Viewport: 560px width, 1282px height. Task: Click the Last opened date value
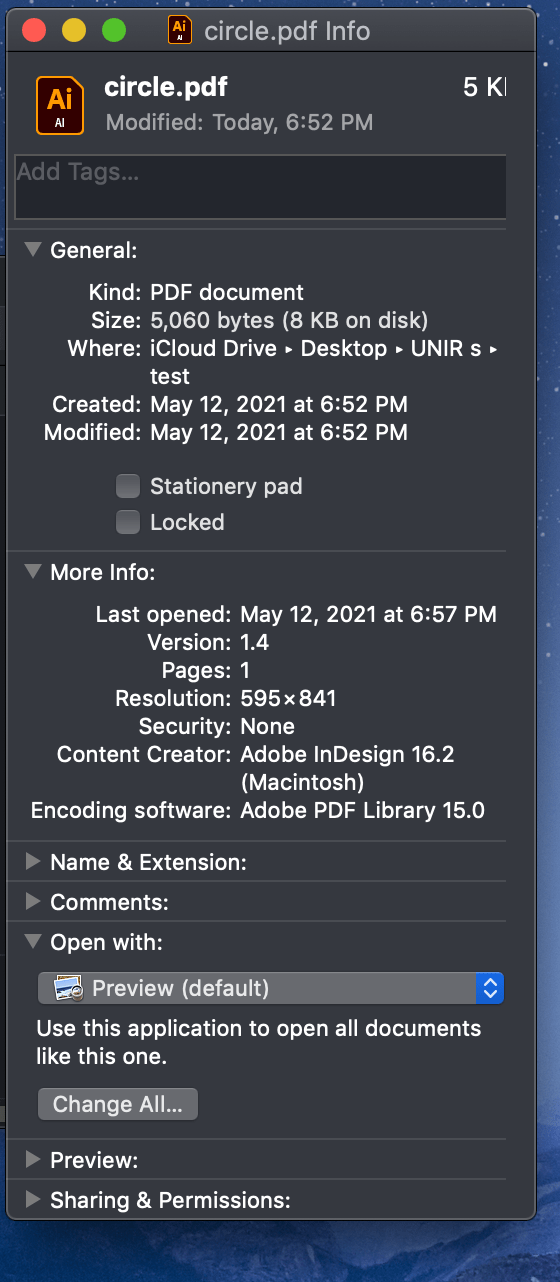click(x=369, y=615)
